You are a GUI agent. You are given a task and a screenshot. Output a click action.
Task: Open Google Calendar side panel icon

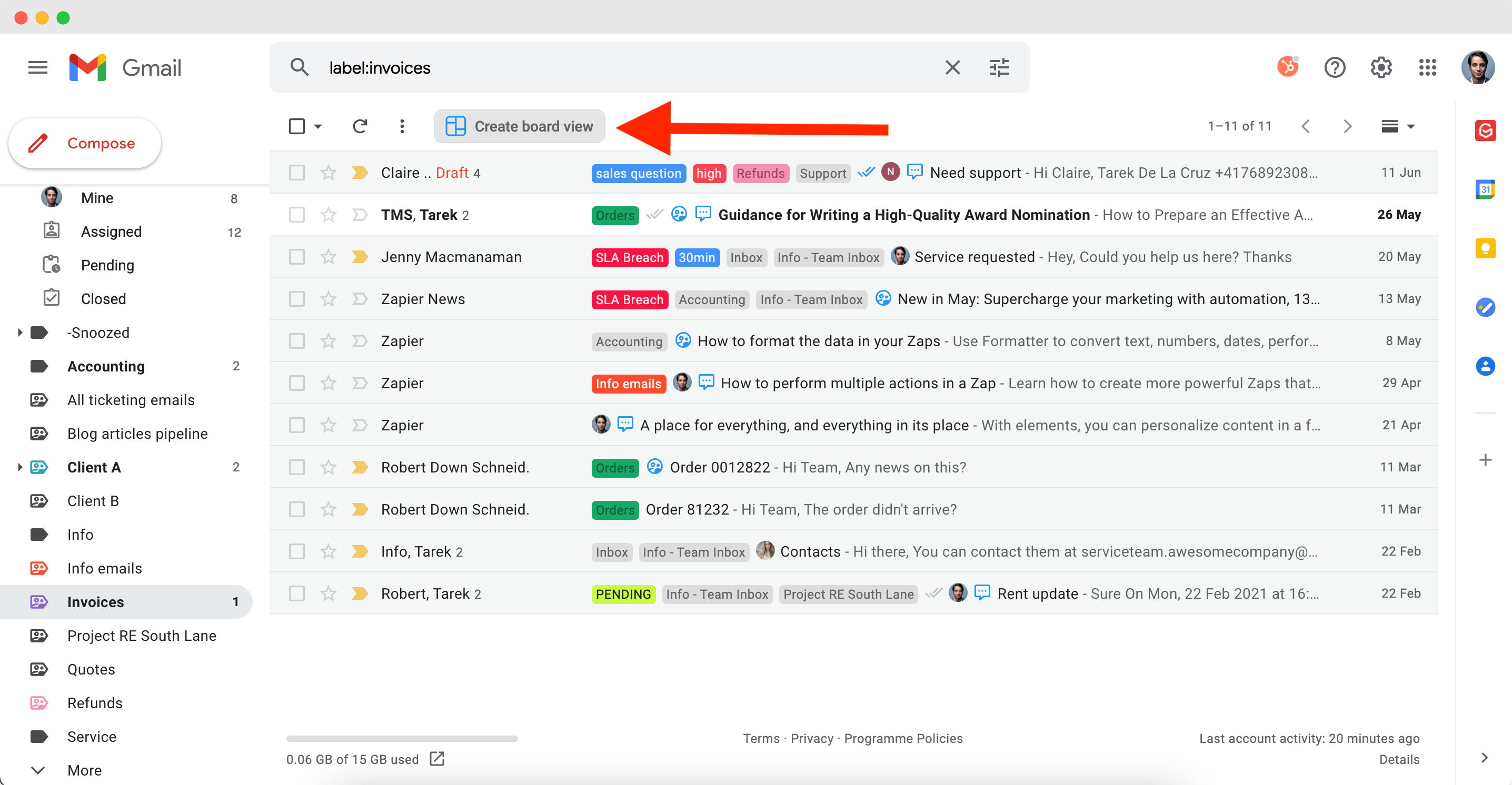click(x=1485, y=189)
